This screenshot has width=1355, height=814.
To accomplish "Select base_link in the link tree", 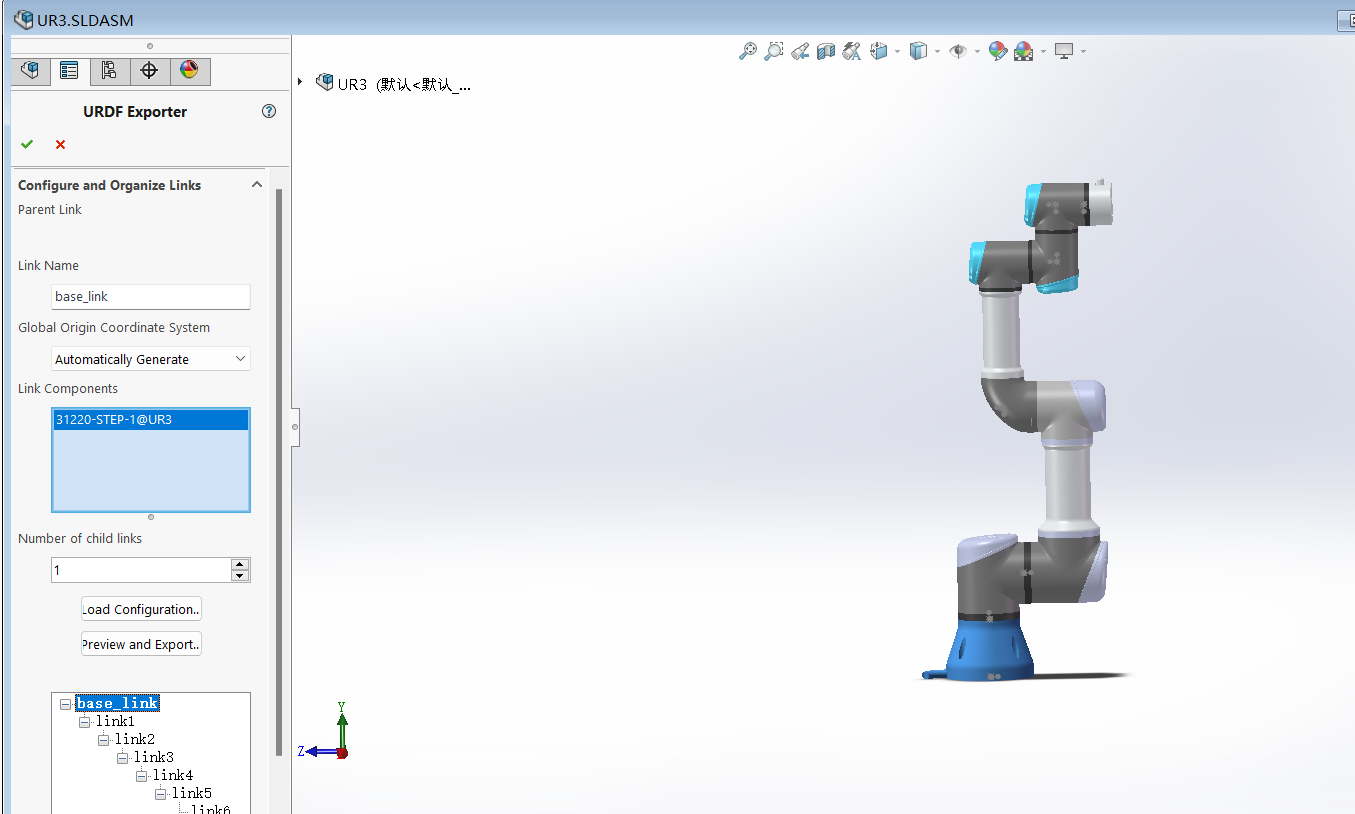I will [117, 704].
